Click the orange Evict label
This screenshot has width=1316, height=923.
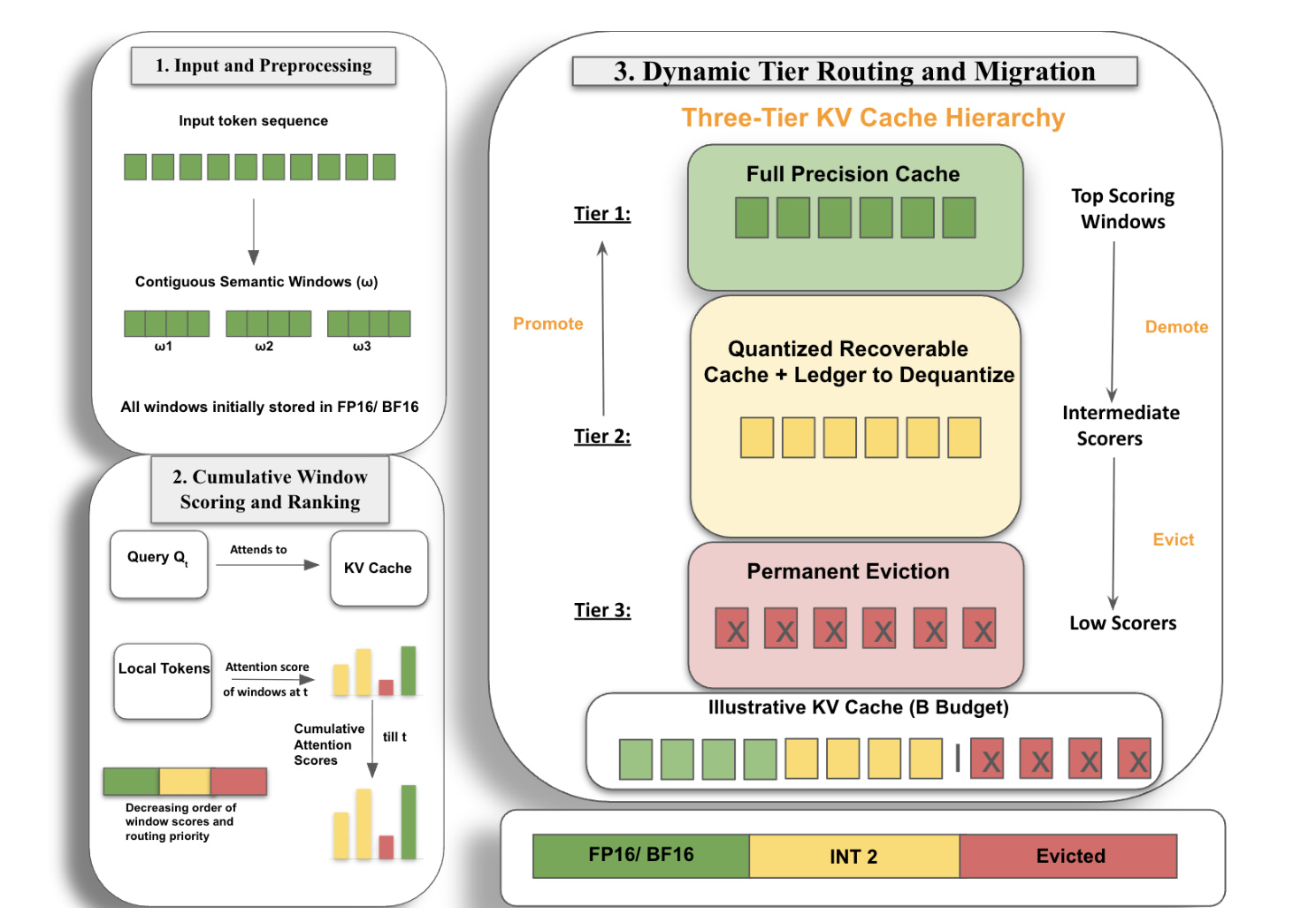(1174, 539)
